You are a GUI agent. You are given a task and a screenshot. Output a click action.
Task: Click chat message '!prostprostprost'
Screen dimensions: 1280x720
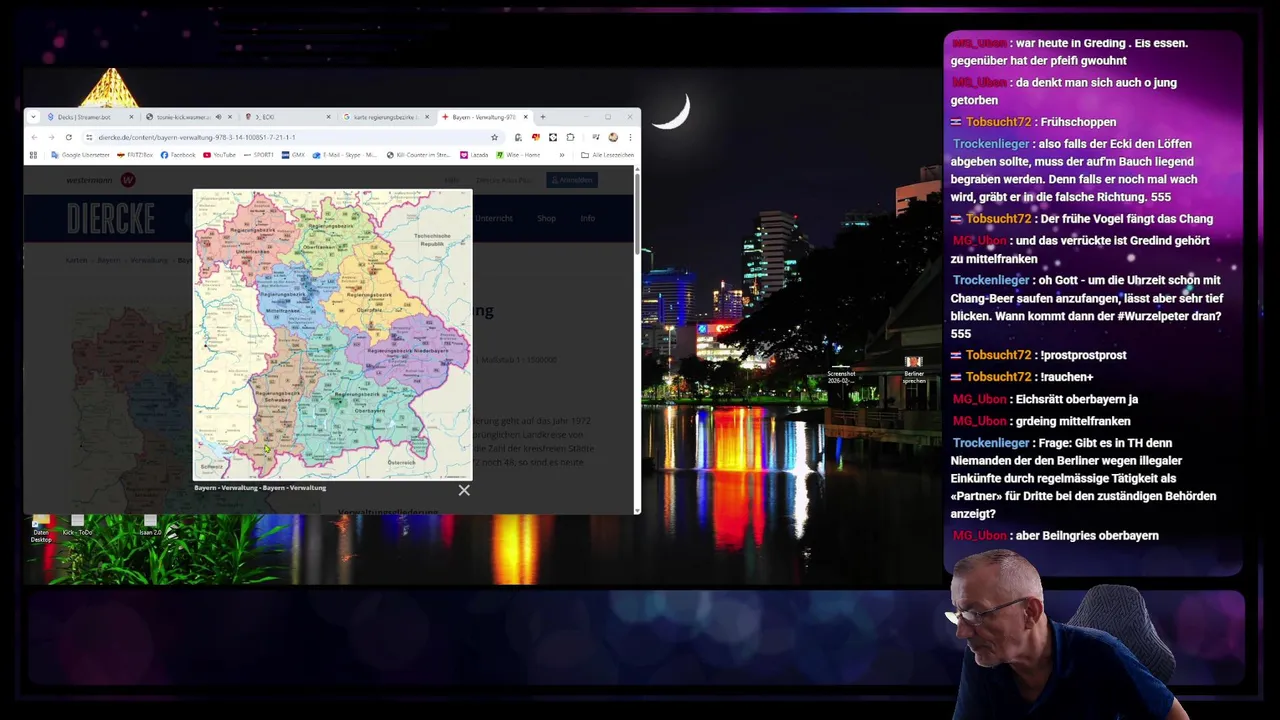point(1038,355)
